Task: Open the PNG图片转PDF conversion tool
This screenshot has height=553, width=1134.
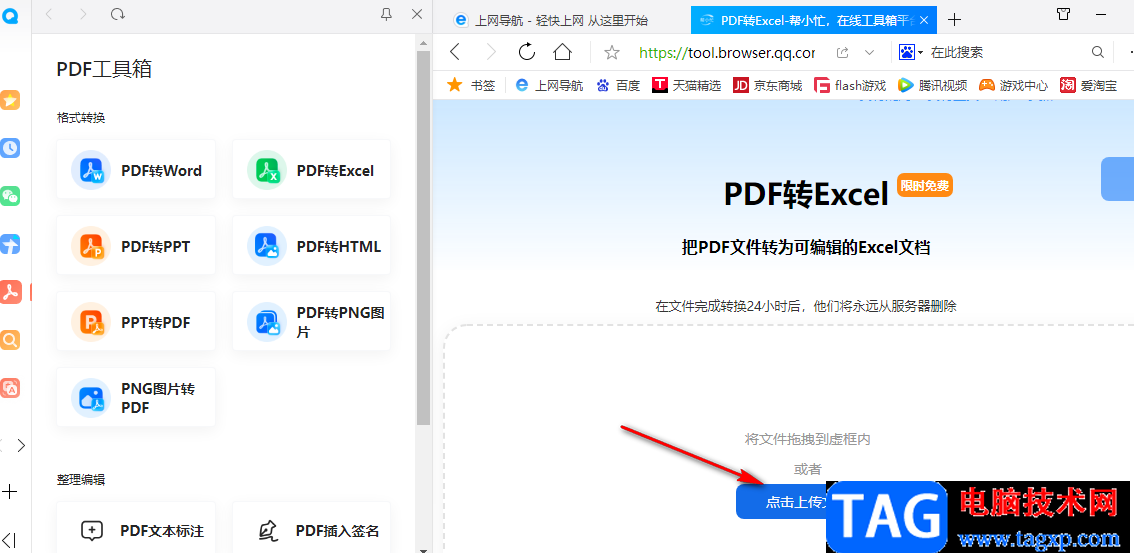Action: coord(136,398)
